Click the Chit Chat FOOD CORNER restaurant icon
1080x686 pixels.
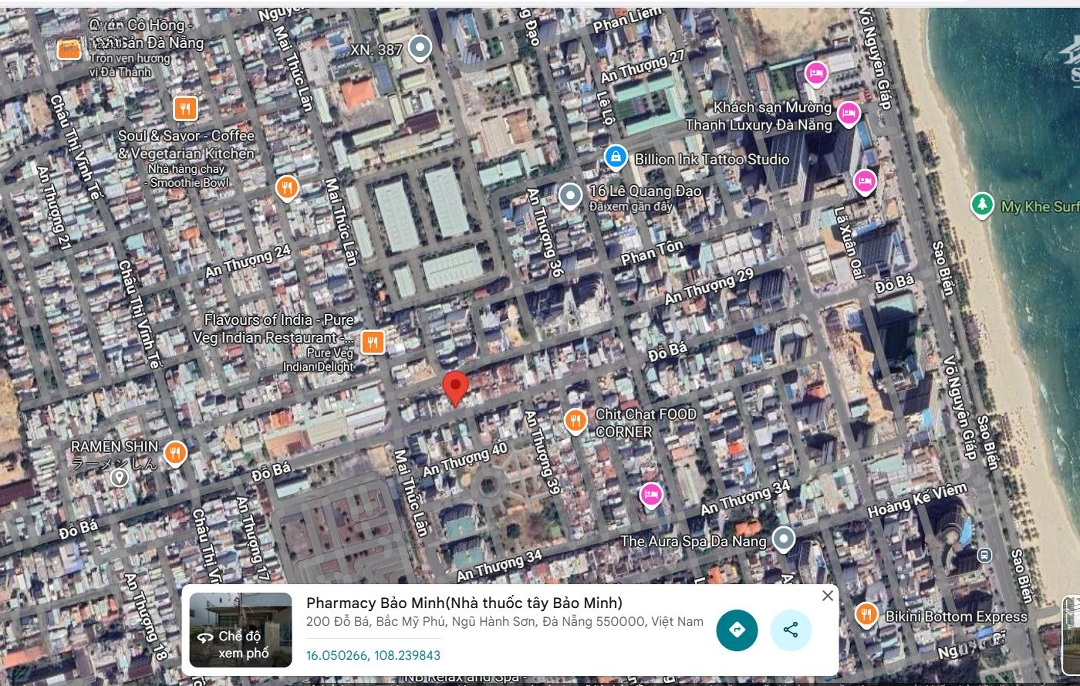coord(575,421)
